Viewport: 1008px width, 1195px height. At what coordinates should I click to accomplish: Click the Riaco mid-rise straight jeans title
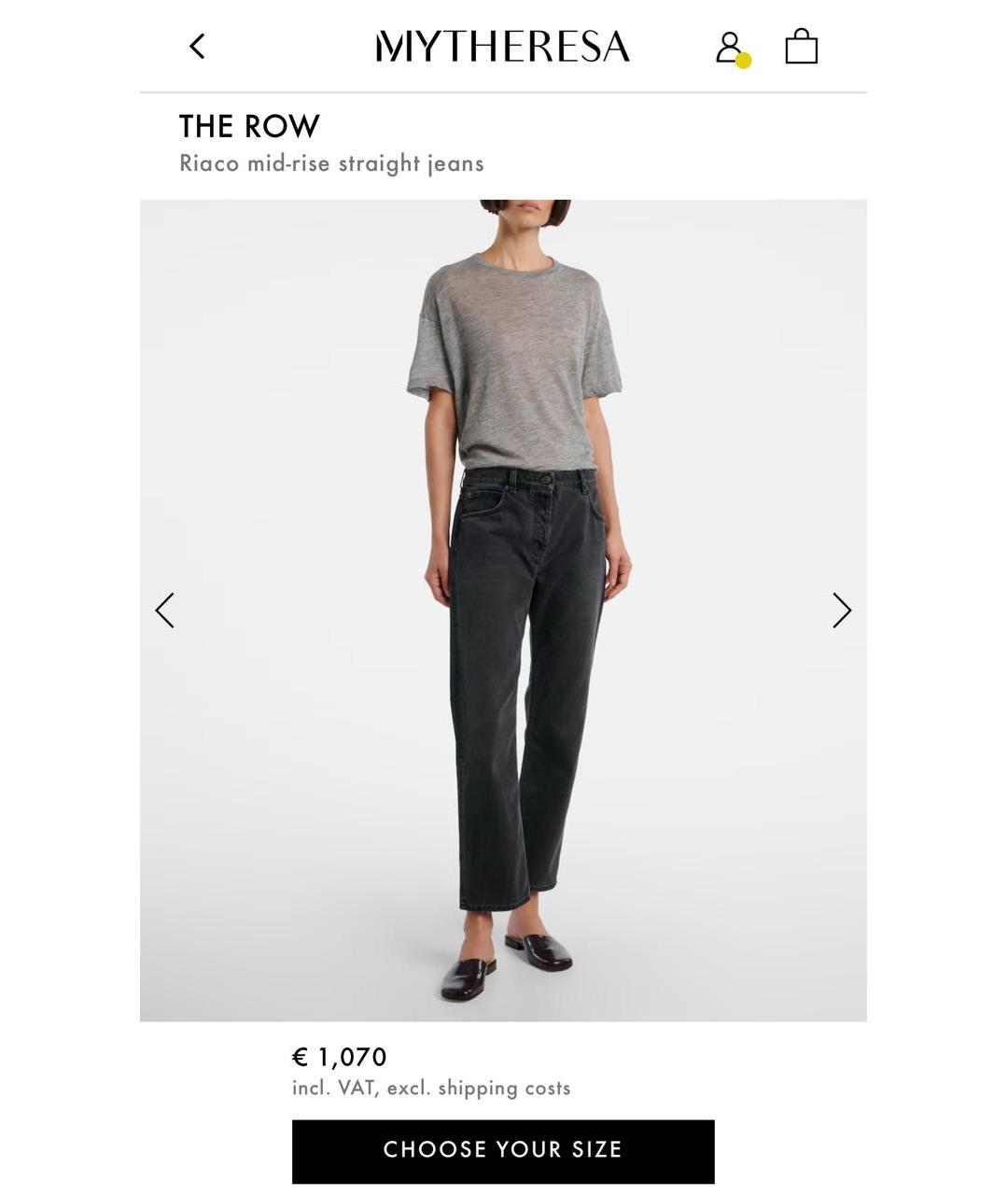331,163
